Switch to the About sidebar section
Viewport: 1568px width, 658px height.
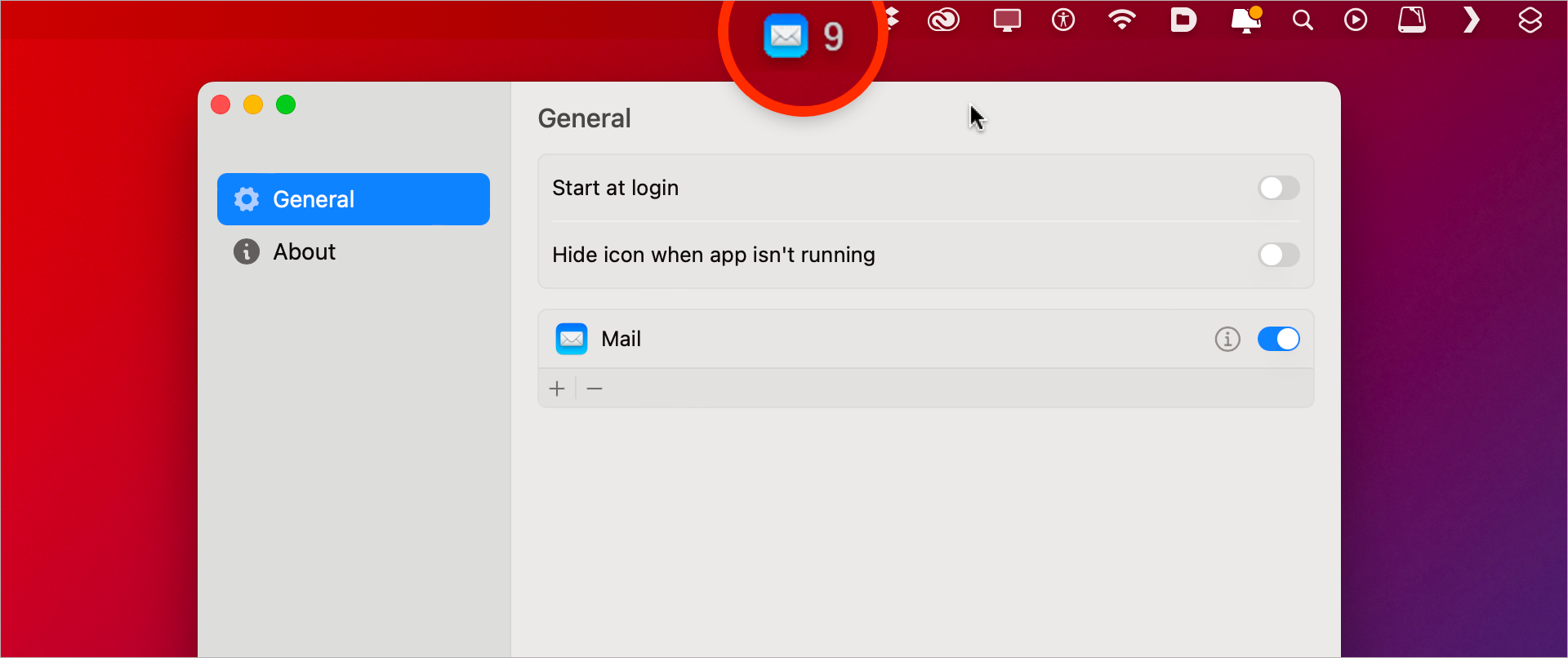point(304,251)
